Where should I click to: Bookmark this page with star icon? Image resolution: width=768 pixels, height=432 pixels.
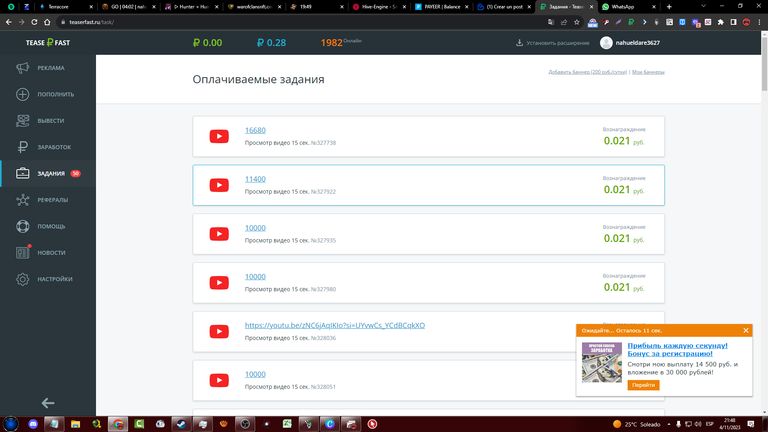pyautogui.click(x=576, y=22)
